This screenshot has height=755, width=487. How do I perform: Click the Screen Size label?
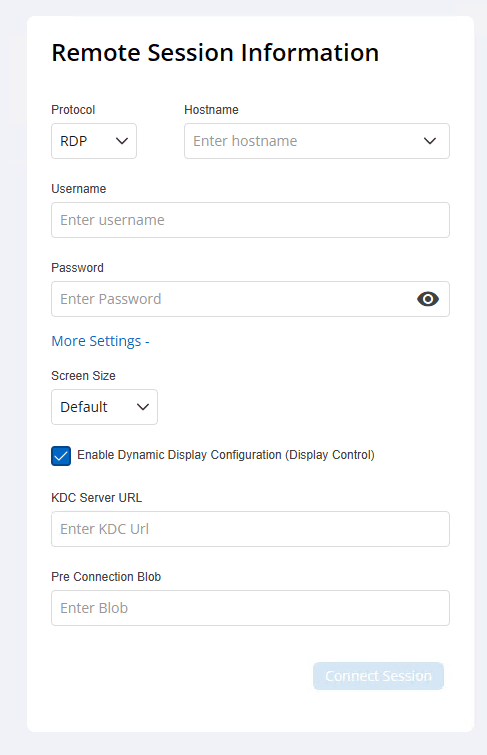[x=83, y=376]
